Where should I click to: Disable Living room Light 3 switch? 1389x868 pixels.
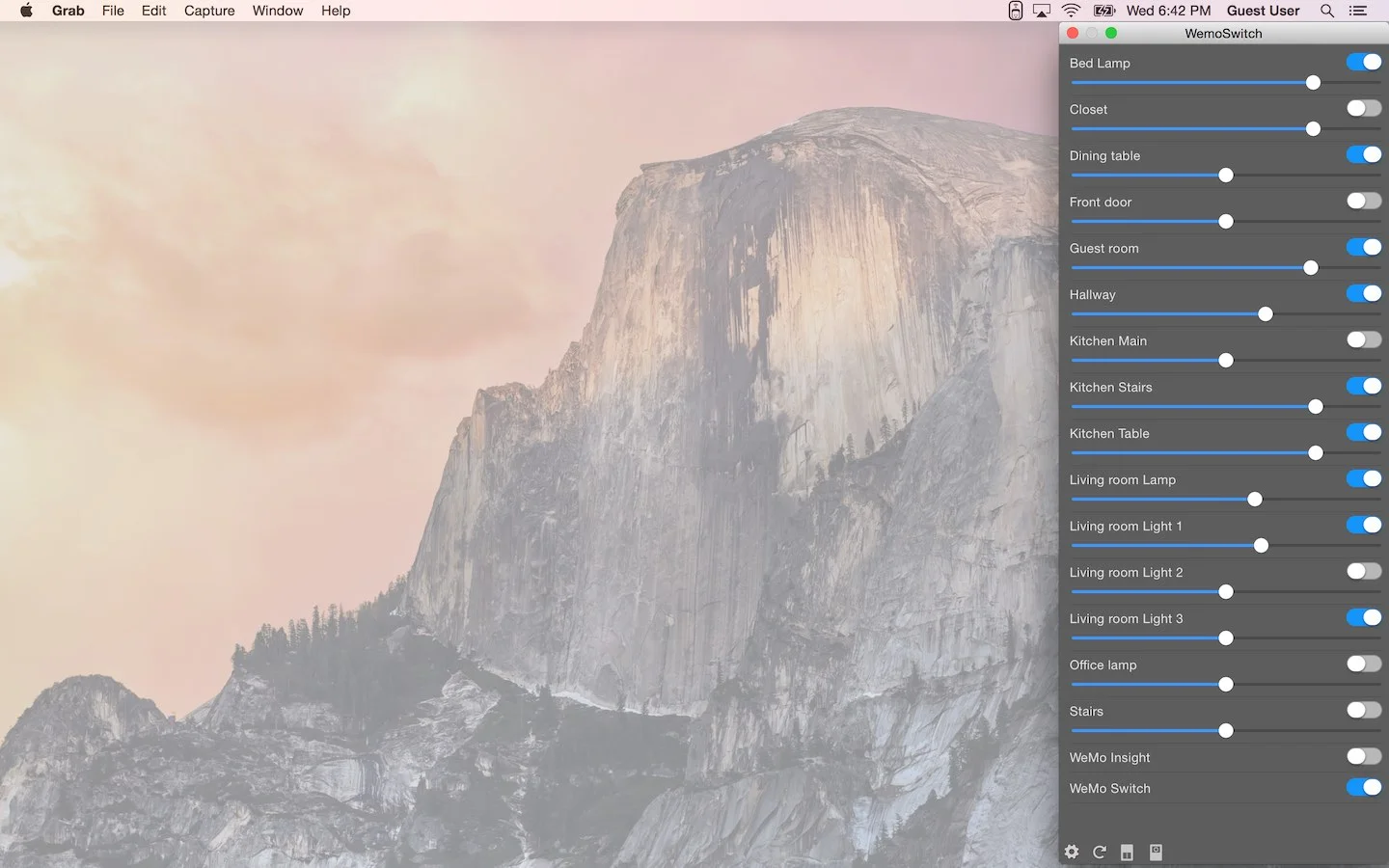(x=1364, y=617)
